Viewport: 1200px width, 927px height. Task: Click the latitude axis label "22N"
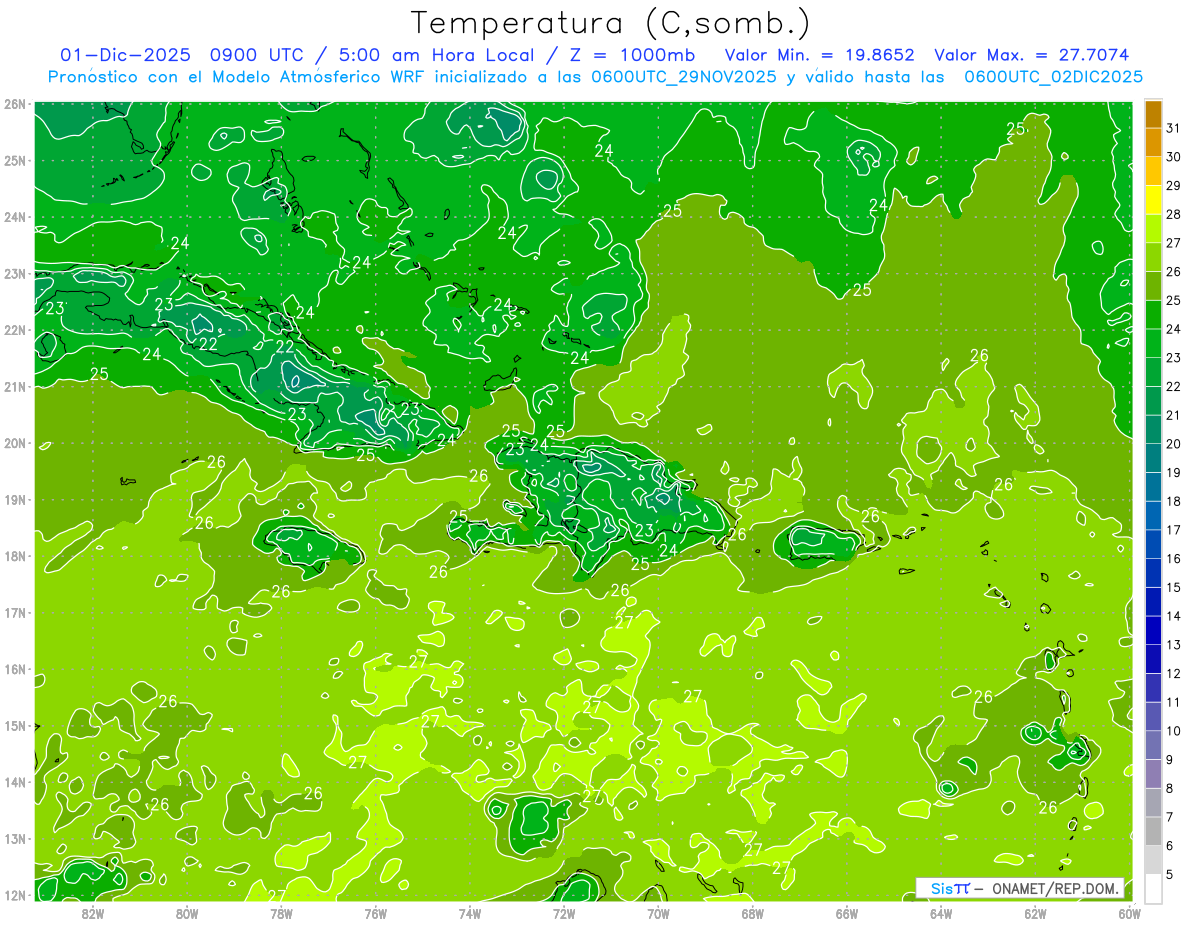coord(15,330)
